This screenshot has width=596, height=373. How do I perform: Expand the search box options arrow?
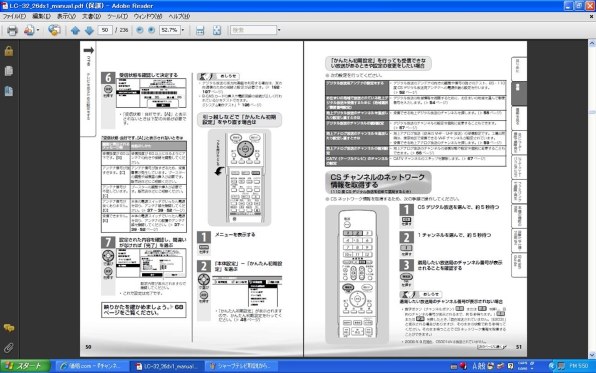click(279, 30)
